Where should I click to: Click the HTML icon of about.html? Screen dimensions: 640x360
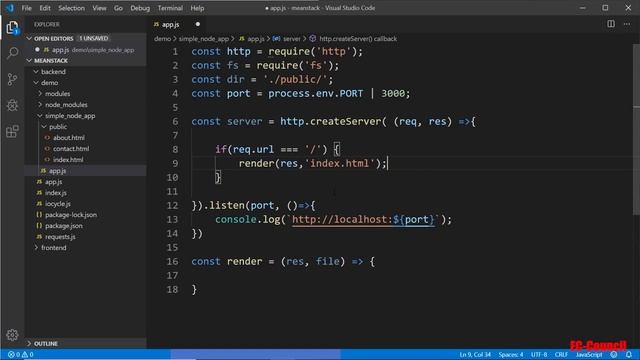[x=47, y=138]
